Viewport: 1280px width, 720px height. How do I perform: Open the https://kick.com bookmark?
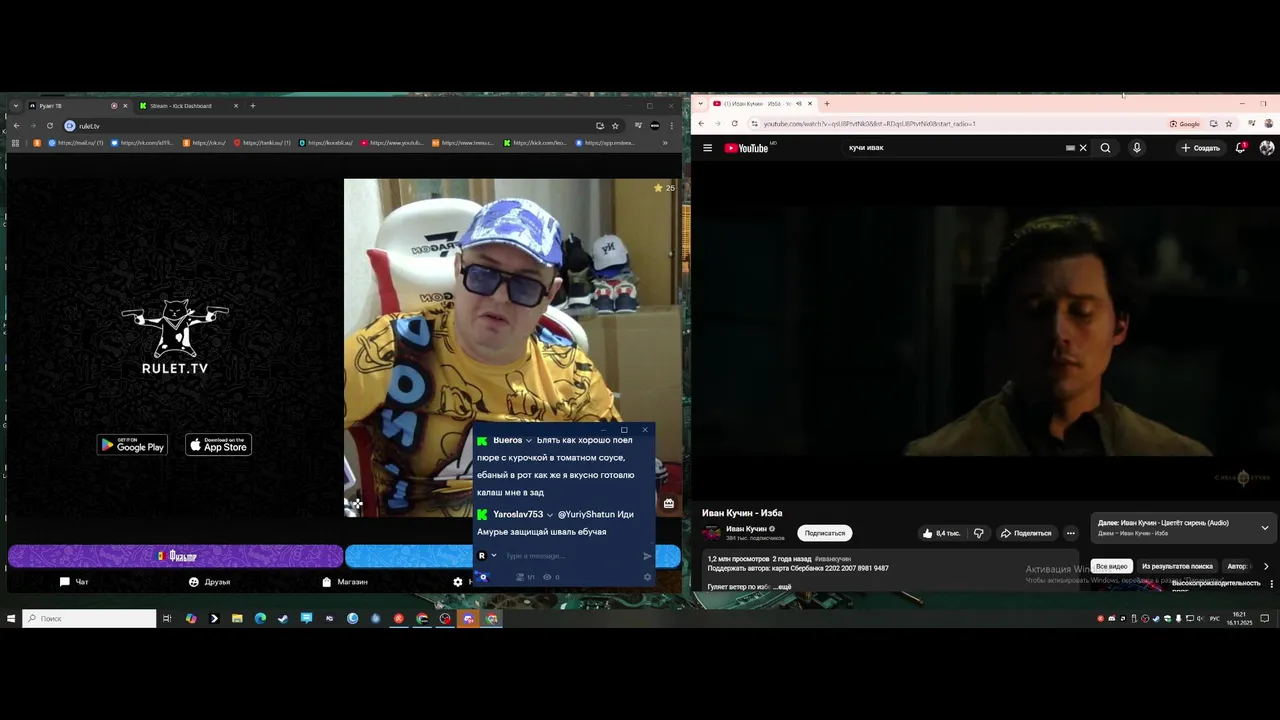(x=536, y=143)
